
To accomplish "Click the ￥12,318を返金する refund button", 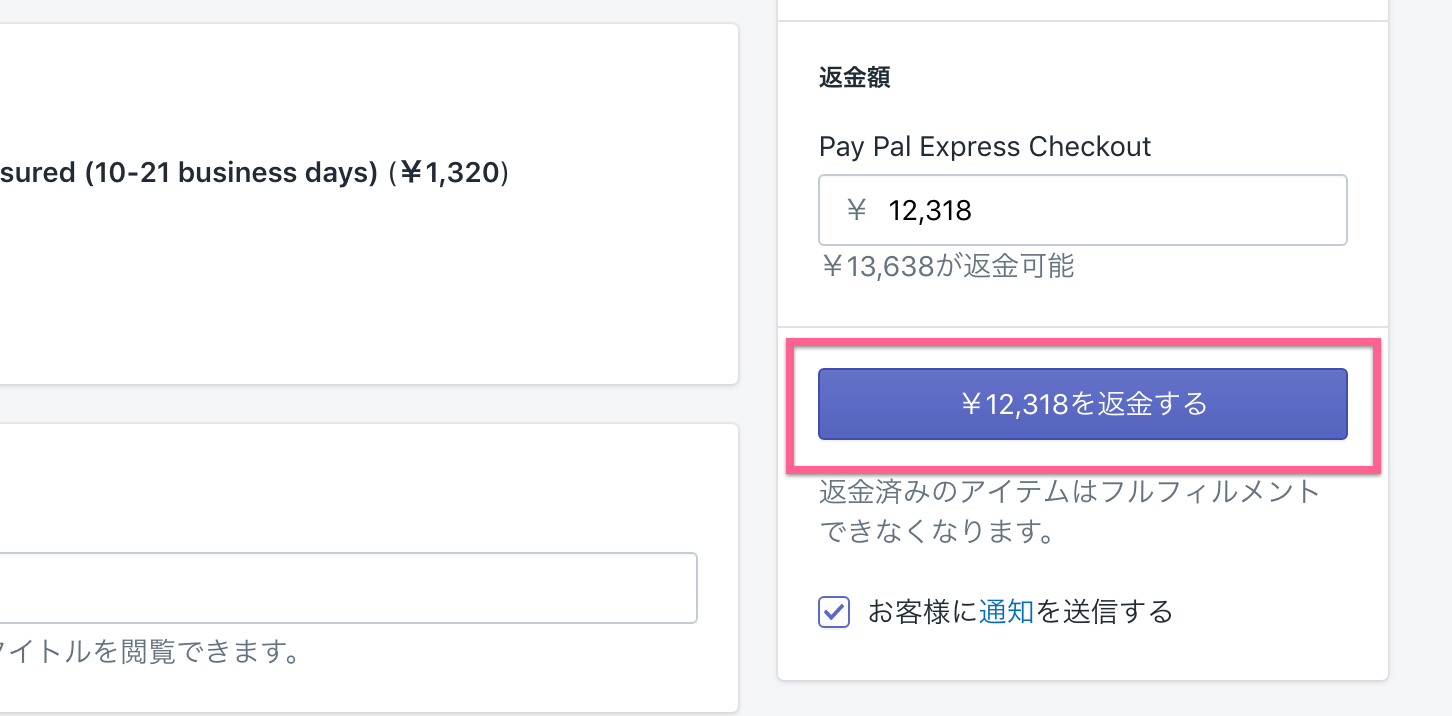I will [x=1083, y=404].
